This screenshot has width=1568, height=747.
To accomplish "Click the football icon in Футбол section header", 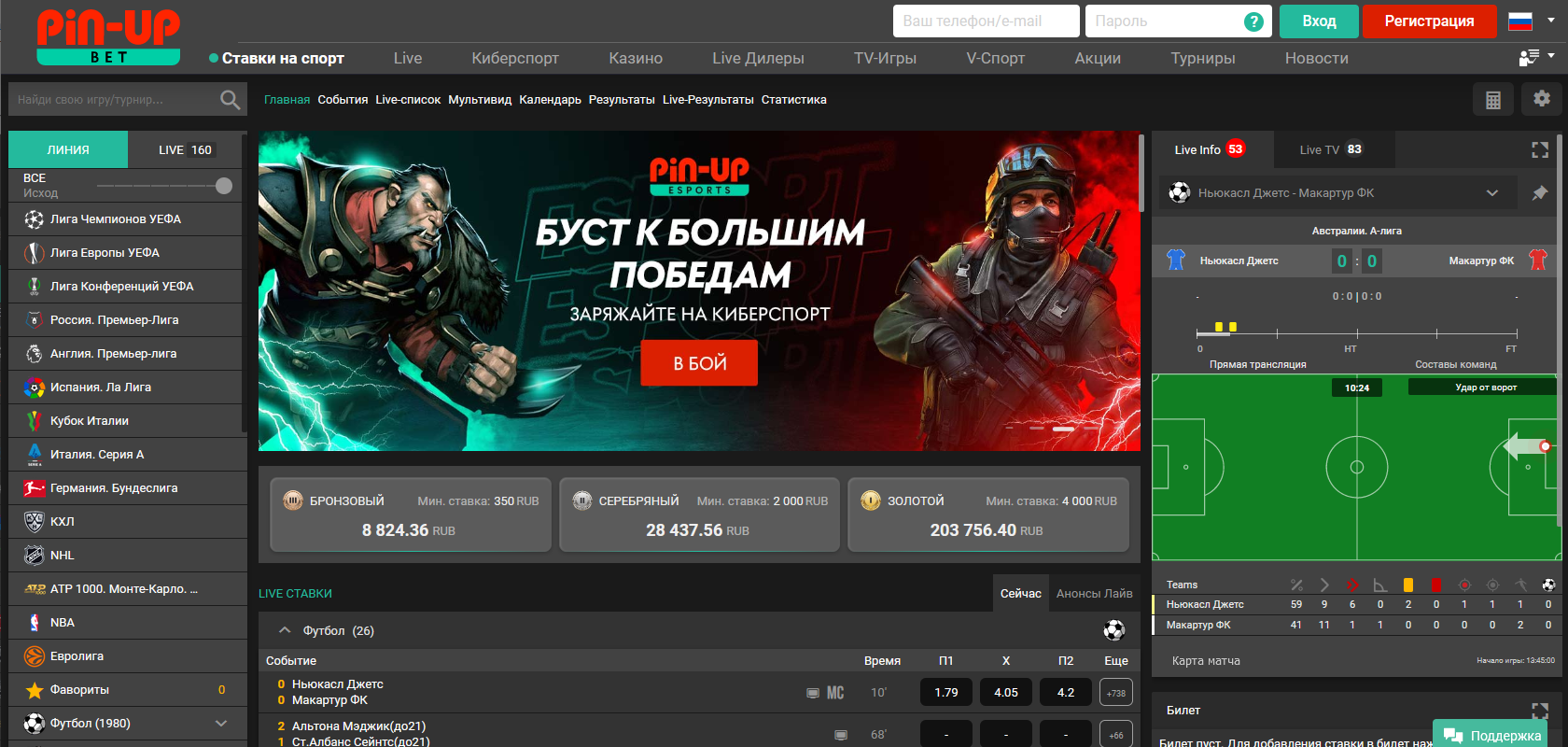I will [1113, 630].
